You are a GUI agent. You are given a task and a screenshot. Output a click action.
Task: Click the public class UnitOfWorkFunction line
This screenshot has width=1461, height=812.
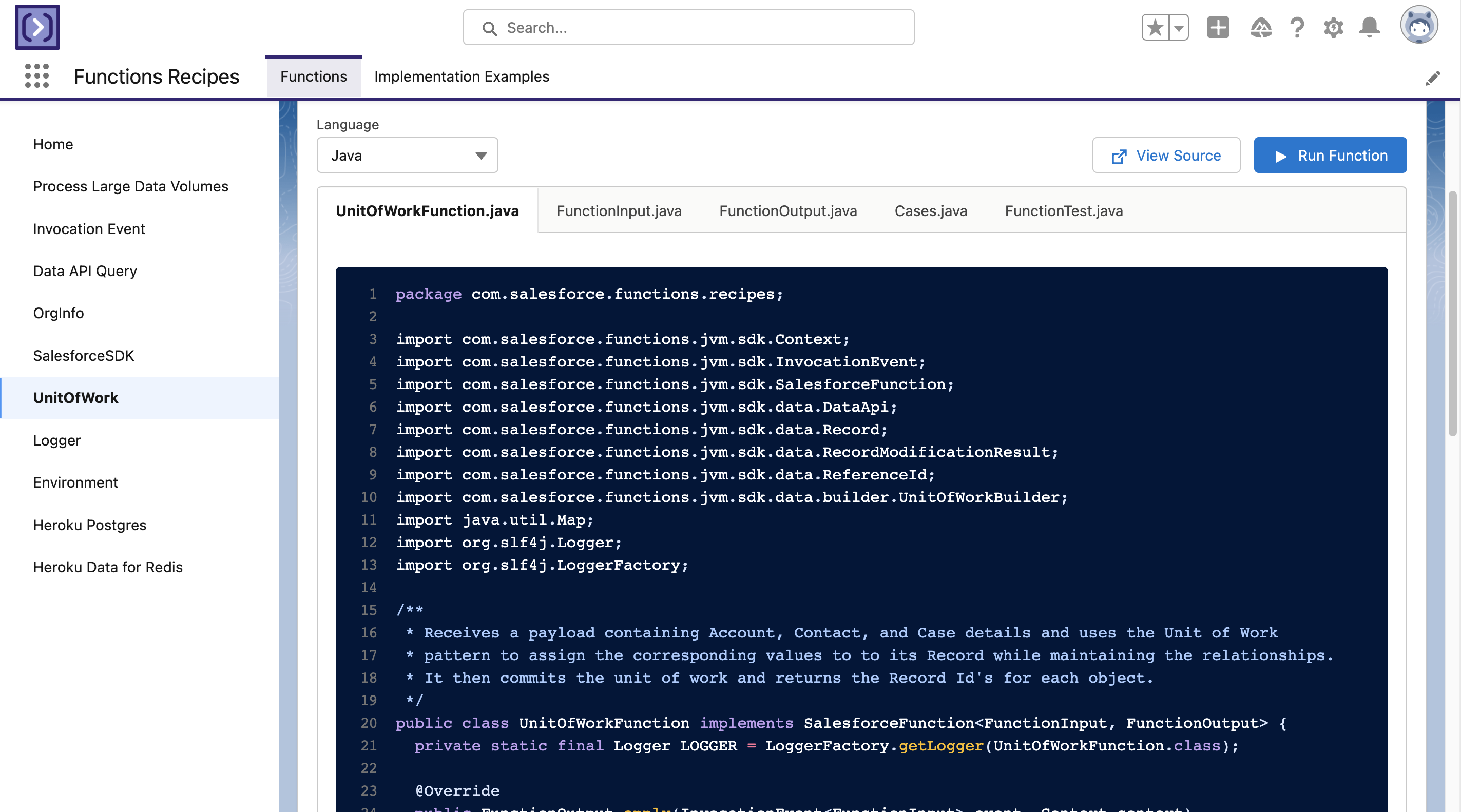click(841, 723)
